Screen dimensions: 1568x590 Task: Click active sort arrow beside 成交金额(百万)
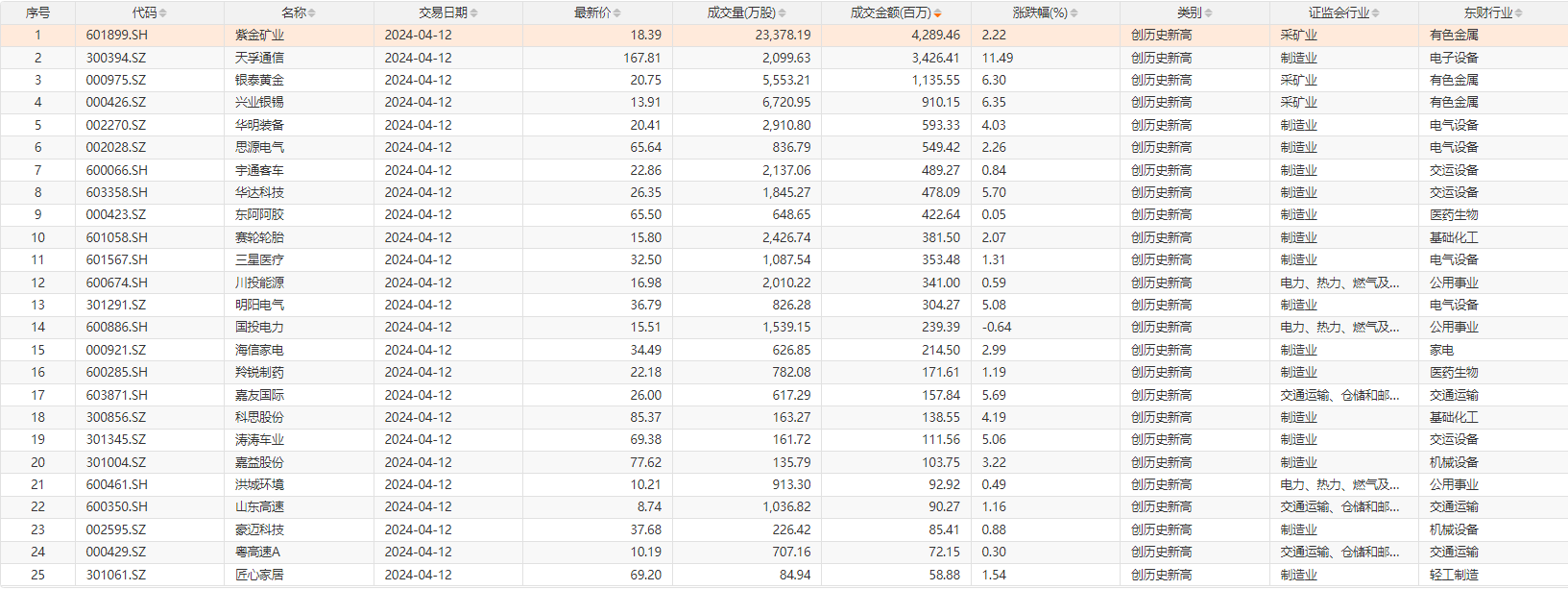point(938,13)
